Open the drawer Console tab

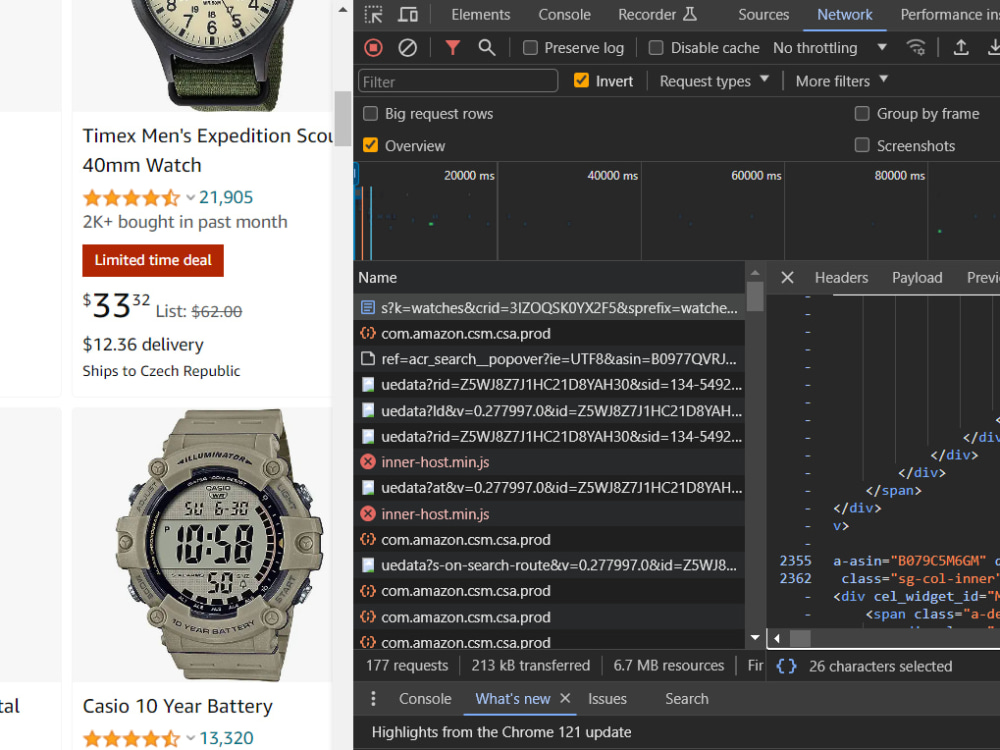click(425, 699)
